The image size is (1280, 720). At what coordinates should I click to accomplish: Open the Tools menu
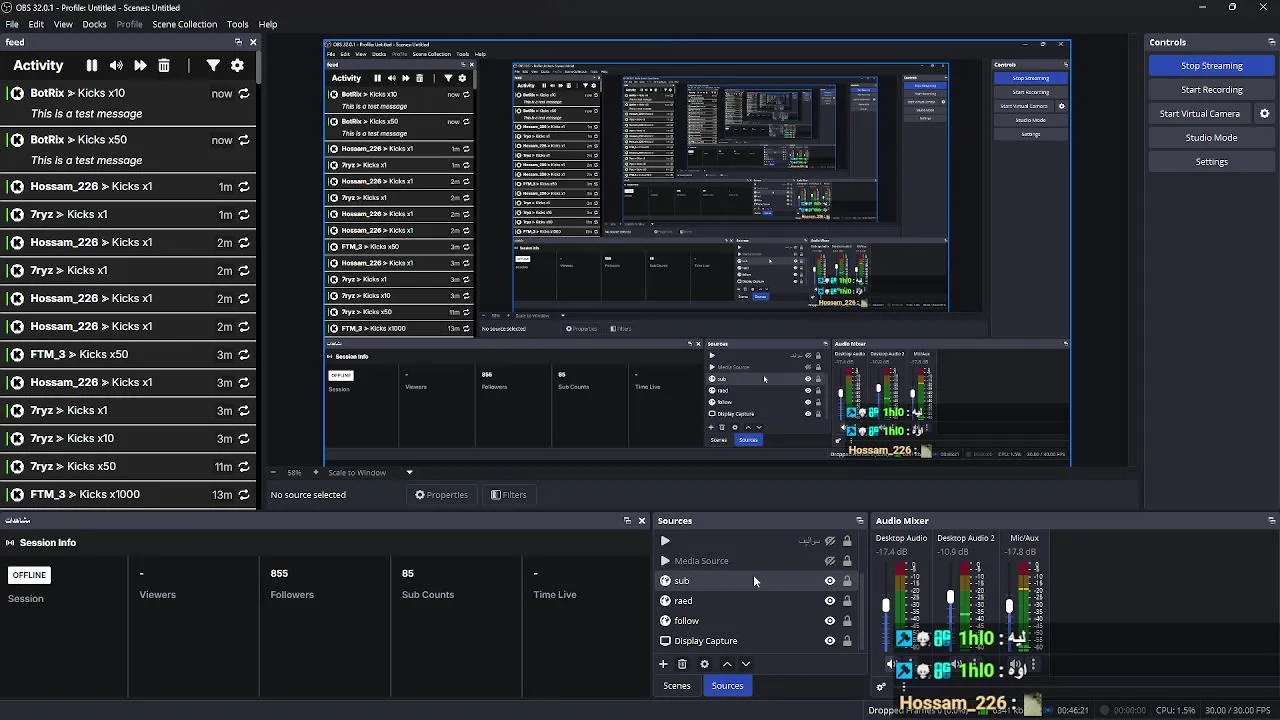pos(238,24)
